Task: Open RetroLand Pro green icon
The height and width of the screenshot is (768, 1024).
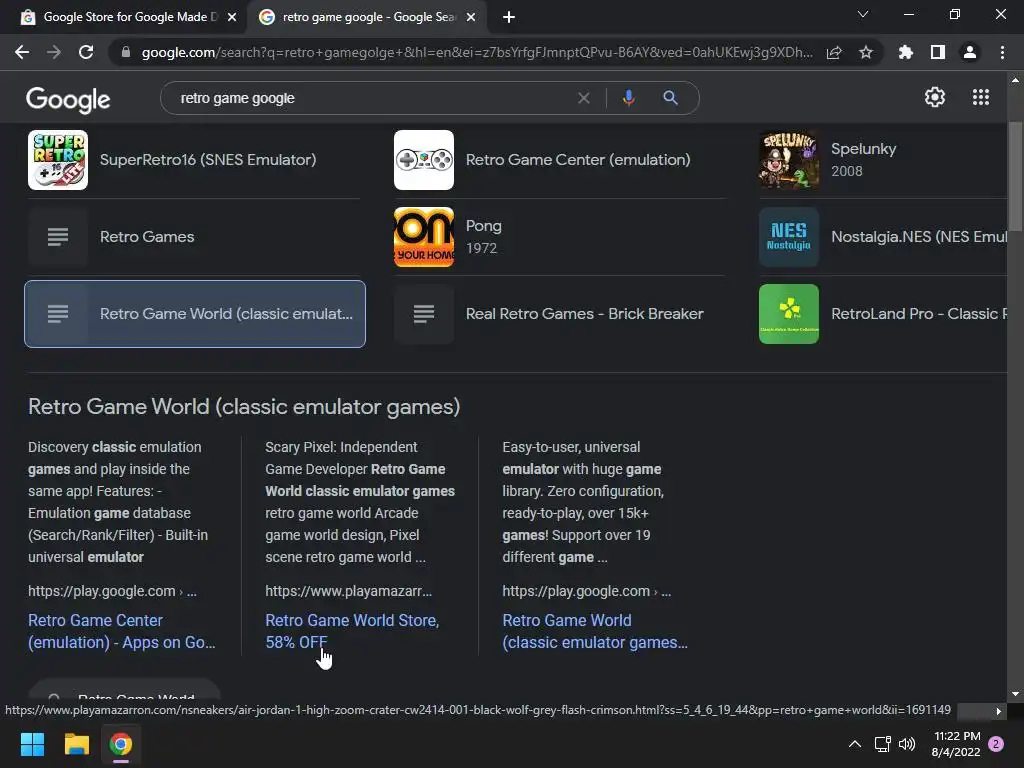Action: [x=789, y=314]
